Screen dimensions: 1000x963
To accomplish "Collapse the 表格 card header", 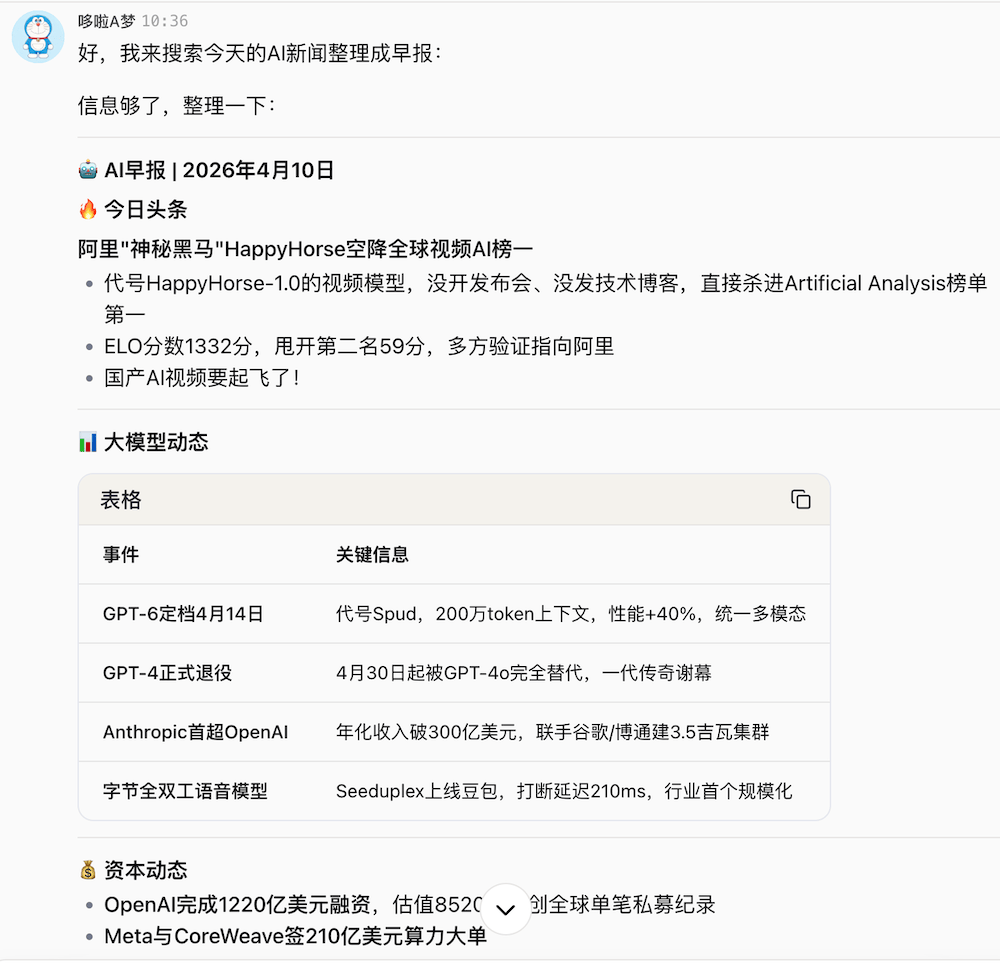I will point(119,500).
